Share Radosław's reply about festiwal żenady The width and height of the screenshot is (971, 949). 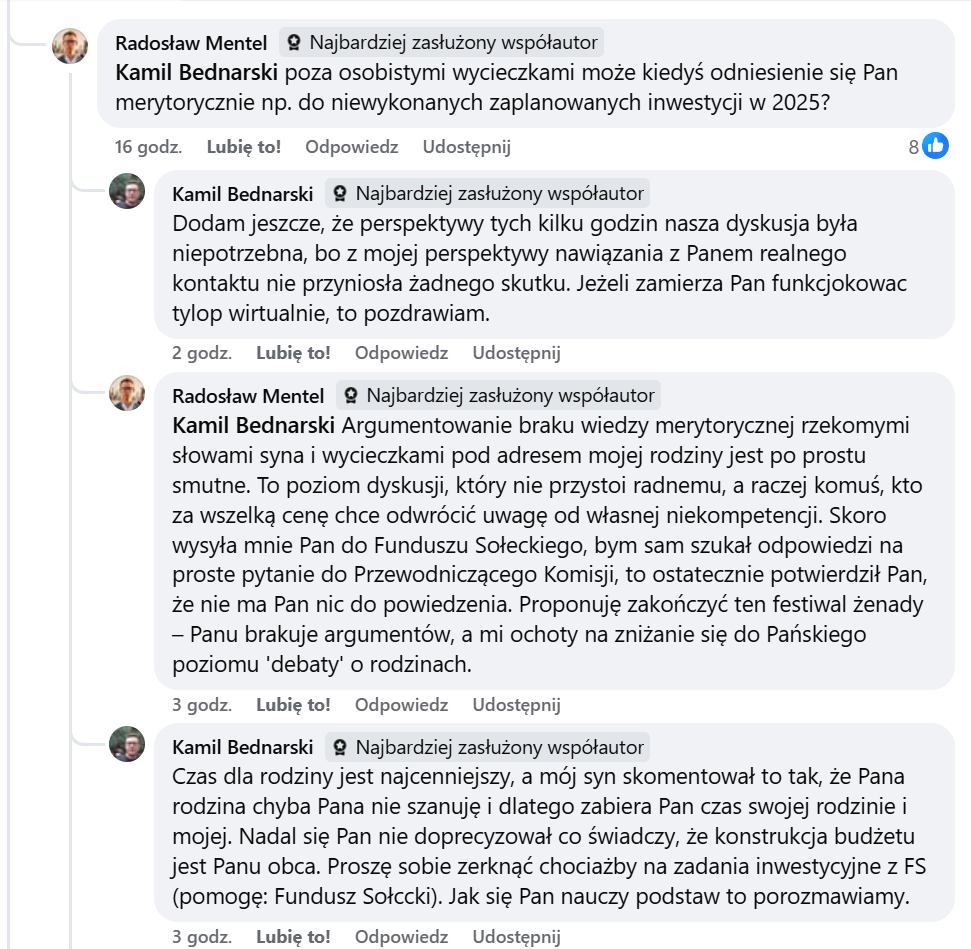[x=516, y=704]
